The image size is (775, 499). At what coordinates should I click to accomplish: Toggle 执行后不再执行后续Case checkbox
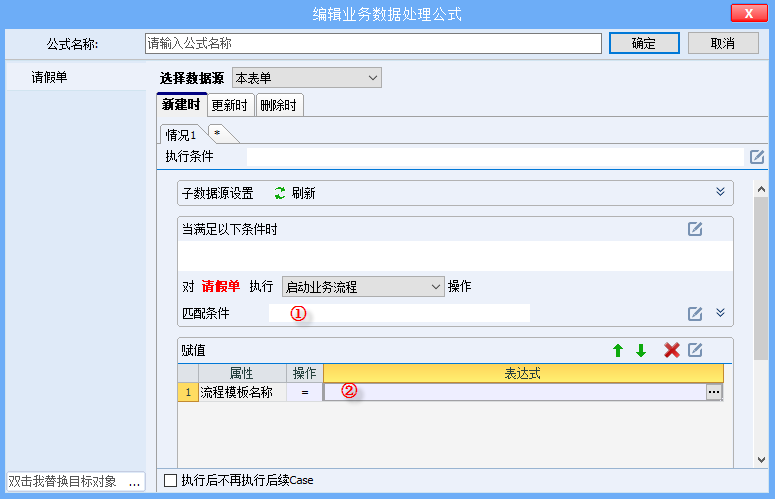(170, 480)
